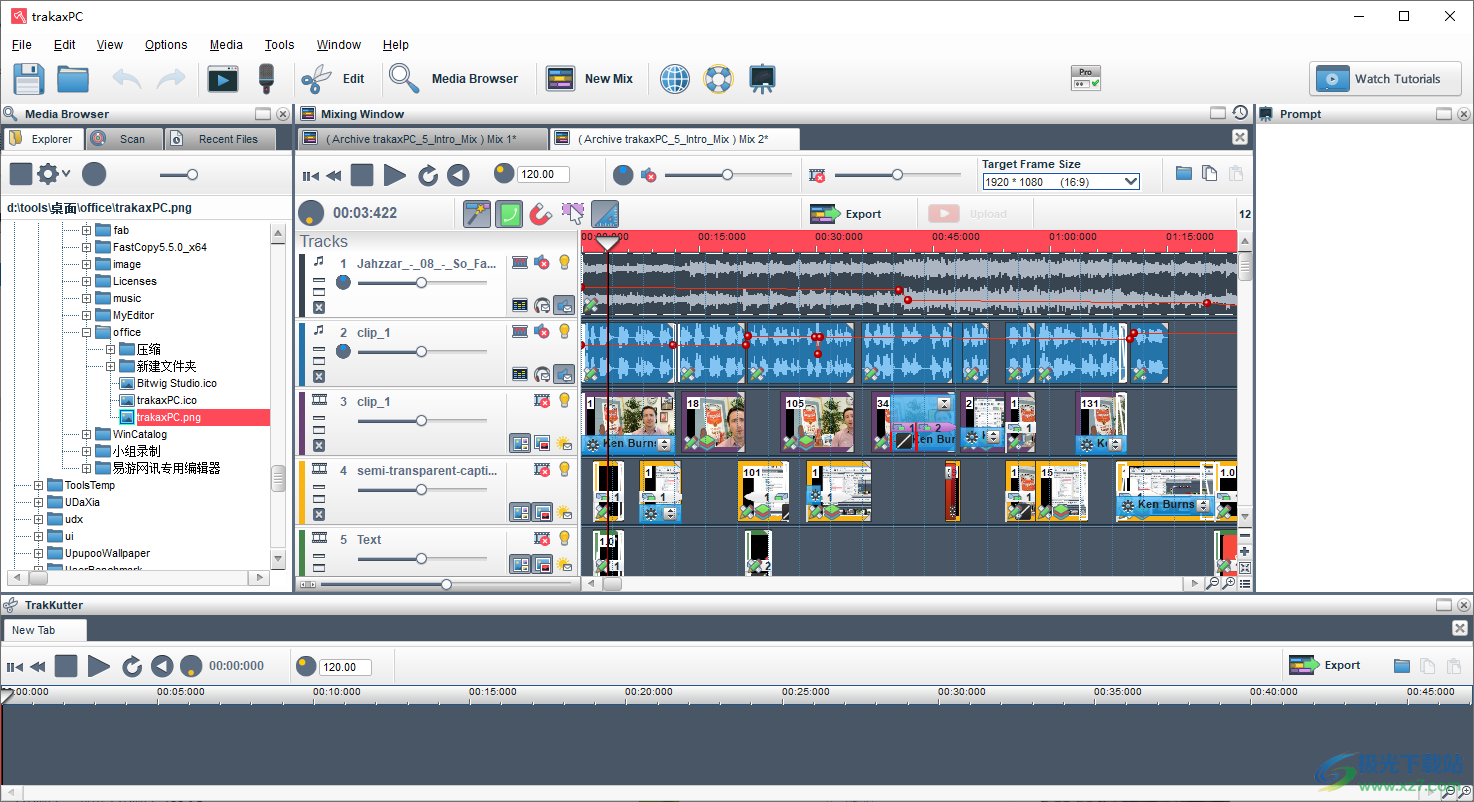Expand the ToolsTemp folder node

(38, 485)
